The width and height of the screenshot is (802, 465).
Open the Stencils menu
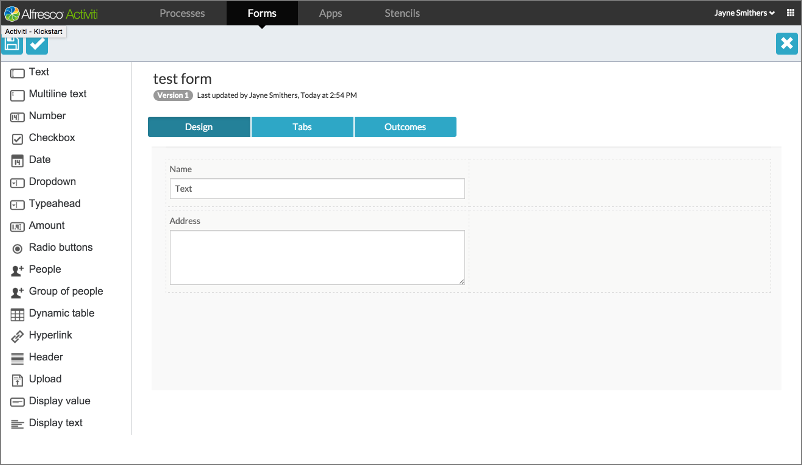coord(402,13)
